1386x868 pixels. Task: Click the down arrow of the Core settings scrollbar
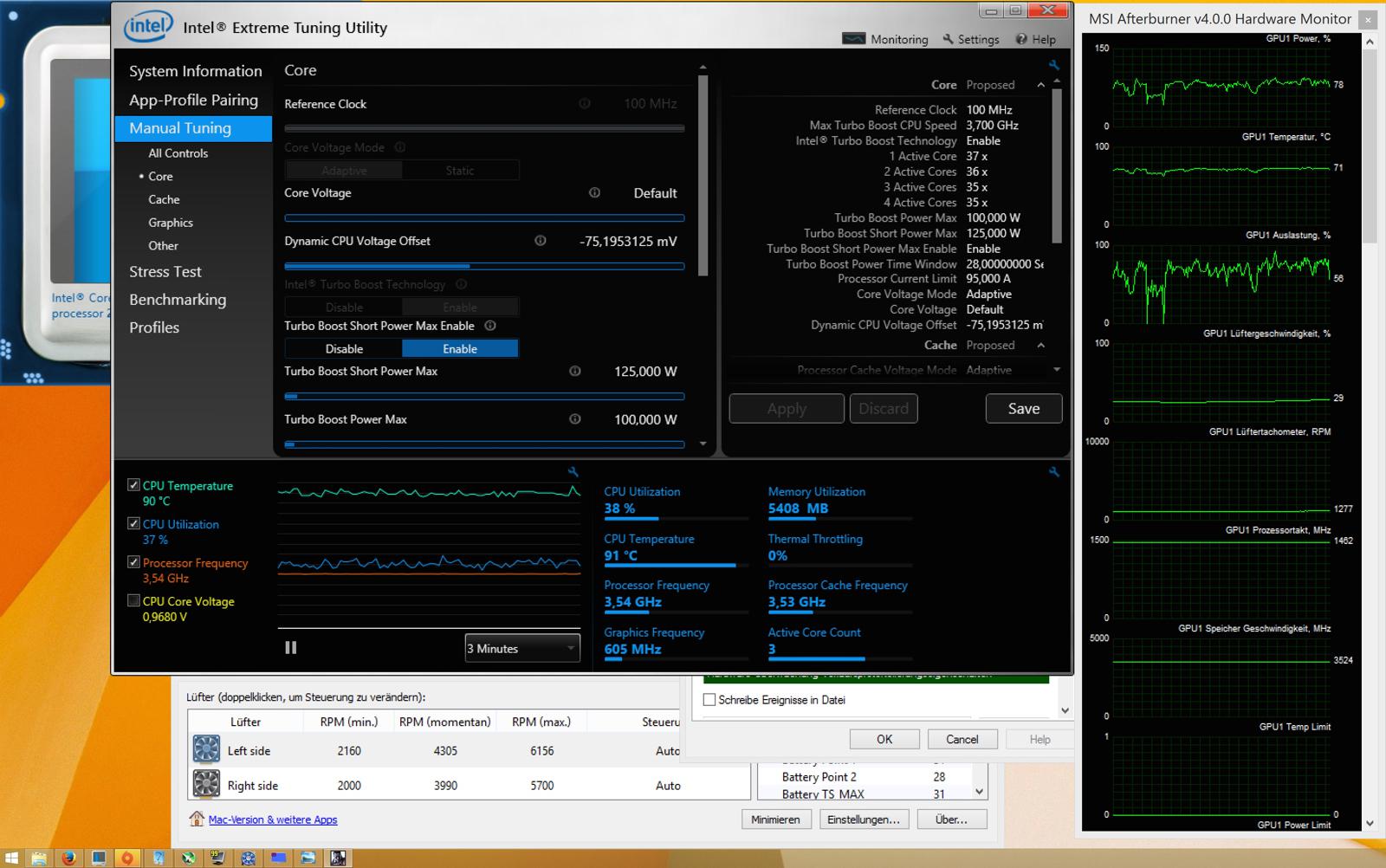[703, 444]
